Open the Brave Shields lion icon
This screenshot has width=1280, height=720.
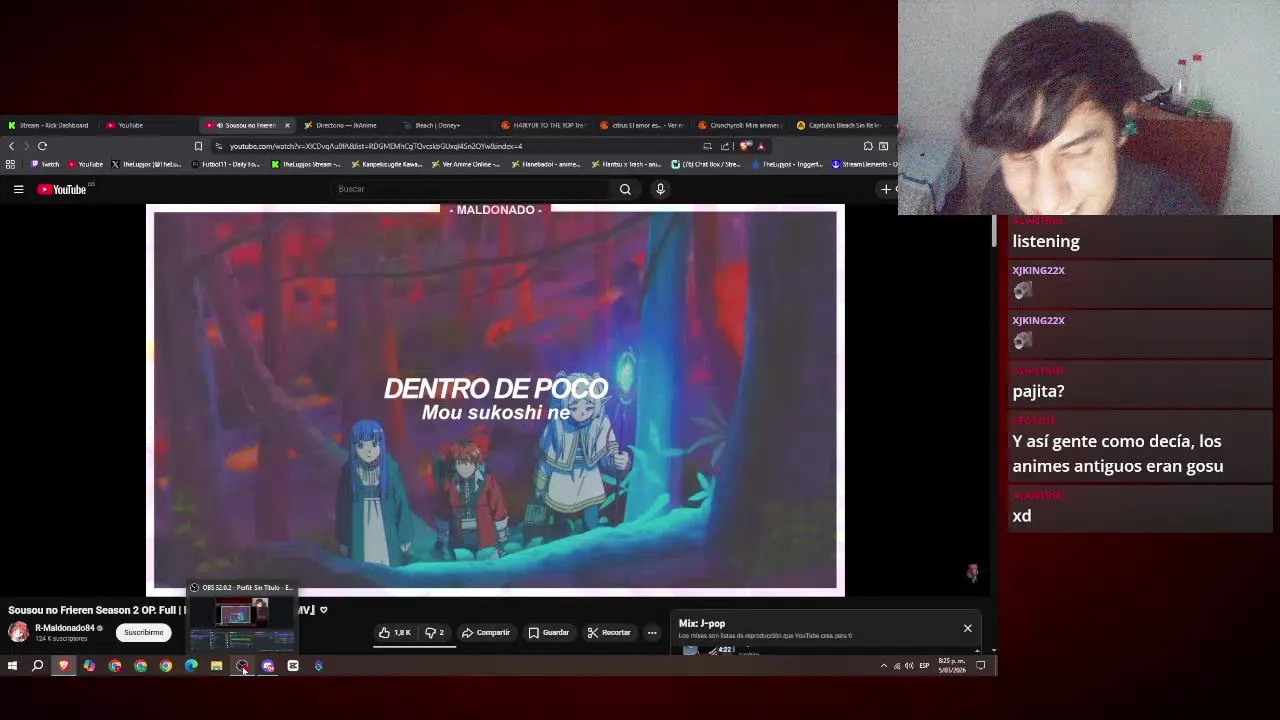click(745, 146)
